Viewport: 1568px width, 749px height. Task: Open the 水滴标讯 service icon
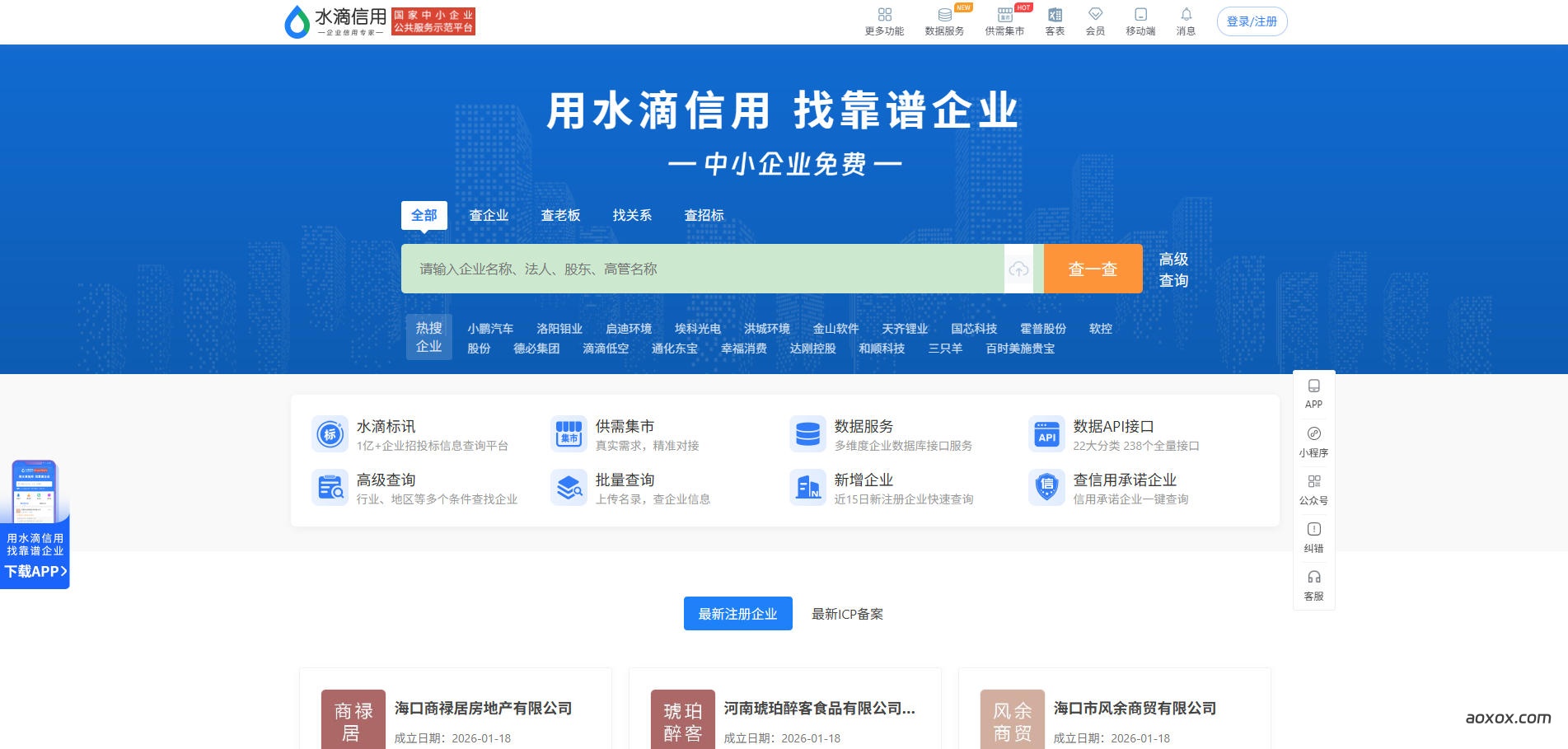(x=330, y=434)
